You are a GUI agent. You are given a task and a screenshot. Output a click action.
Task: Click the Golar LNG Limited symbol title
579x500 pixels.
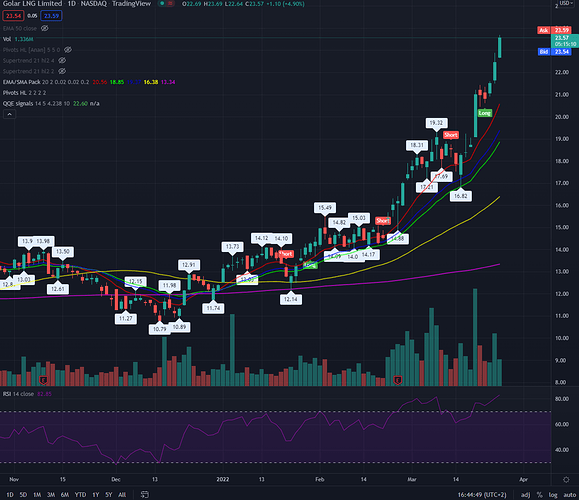coord(32,4)
